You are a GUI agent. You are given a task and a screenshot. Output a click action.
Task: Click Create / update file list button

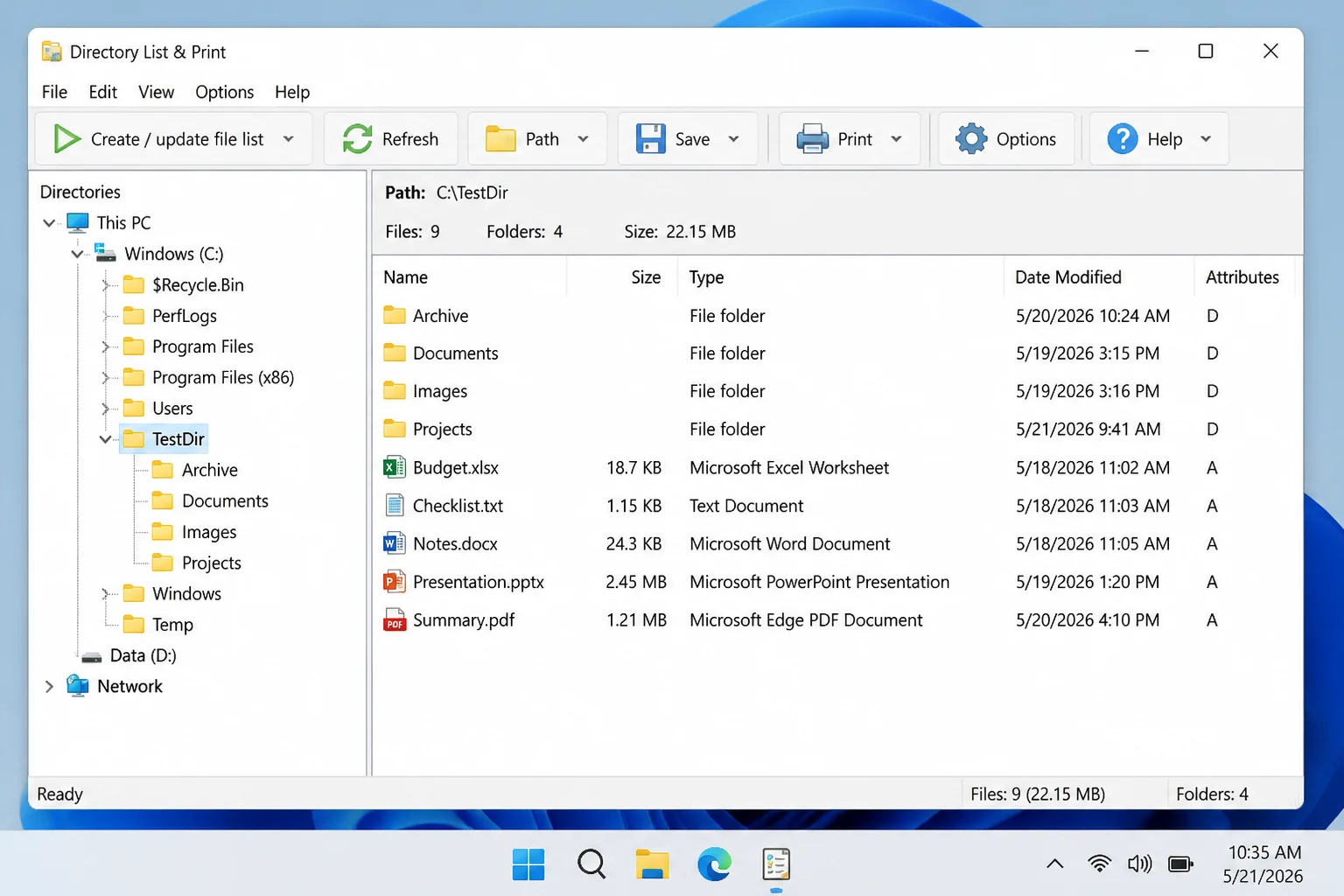click(x=173, y=139)
